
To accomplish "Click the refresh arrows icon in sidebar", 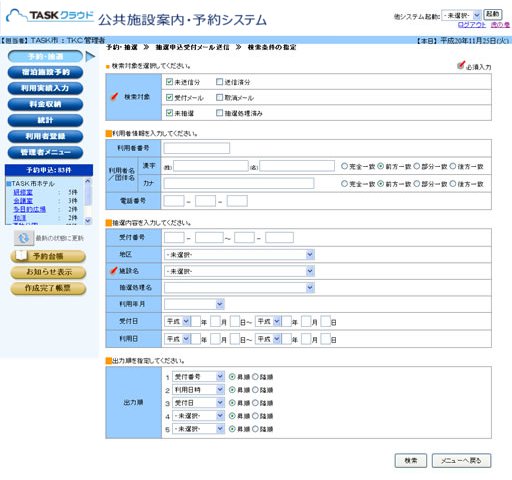I will pos(24,238).
